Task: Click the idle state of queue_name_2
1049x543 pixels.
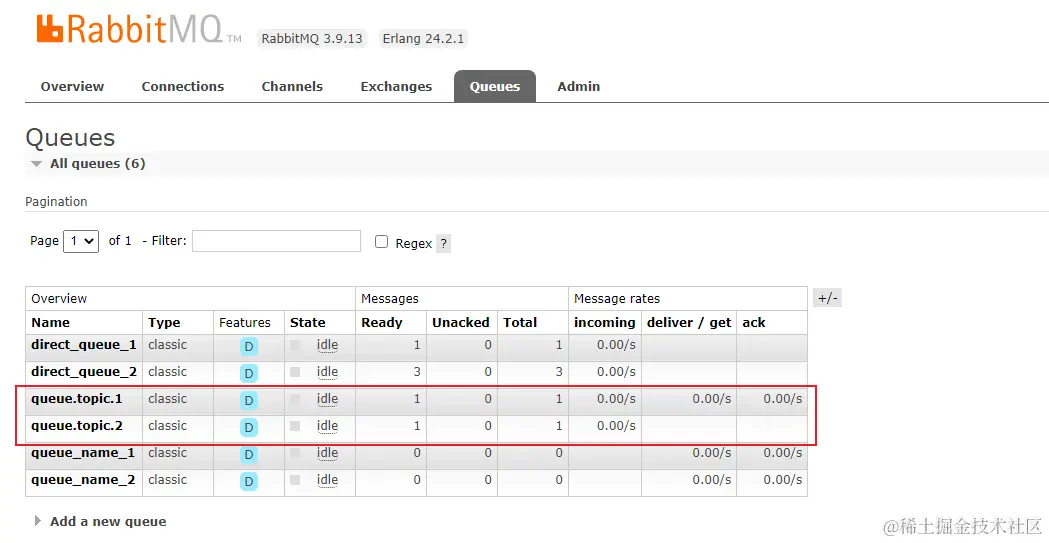Action: tap(327, 480)
